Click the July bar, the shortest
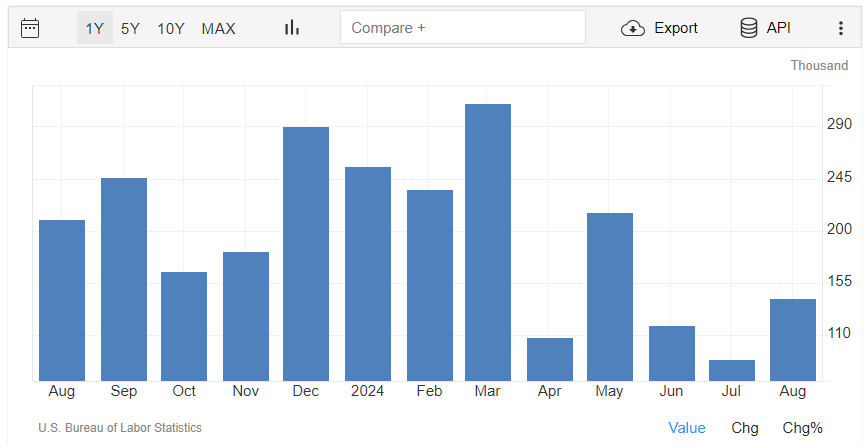Viewport: 868px width, 445px height. pos(732,371)
